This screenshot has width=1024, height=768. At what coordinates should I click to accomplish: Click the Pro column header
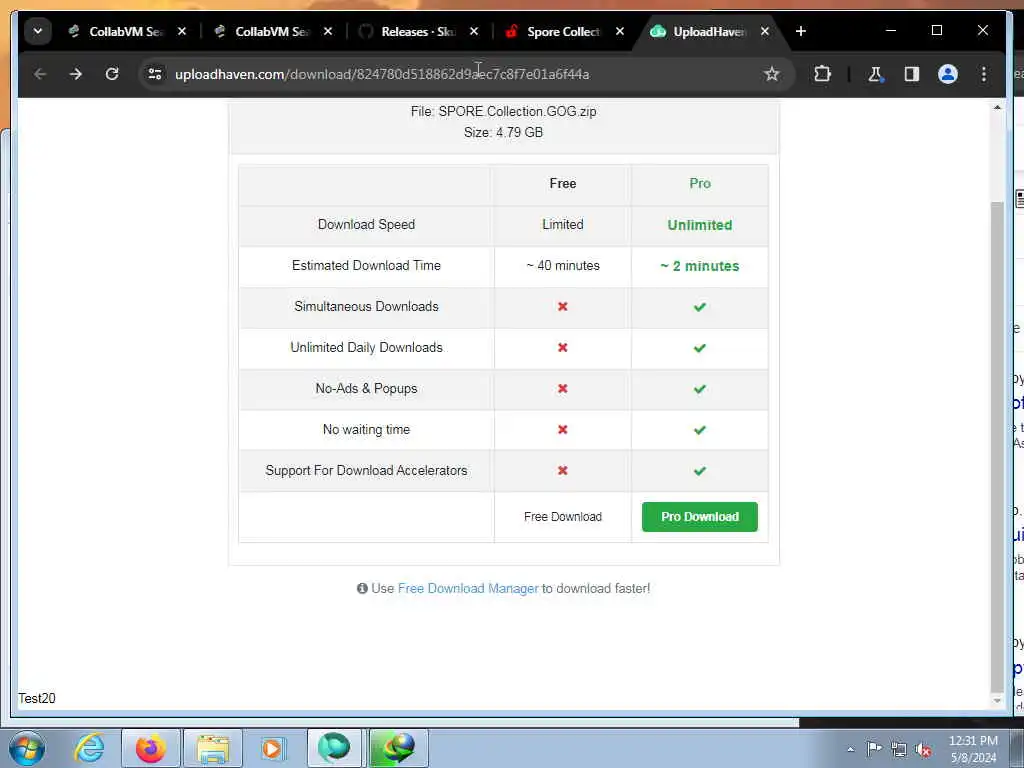click(699, 184)
